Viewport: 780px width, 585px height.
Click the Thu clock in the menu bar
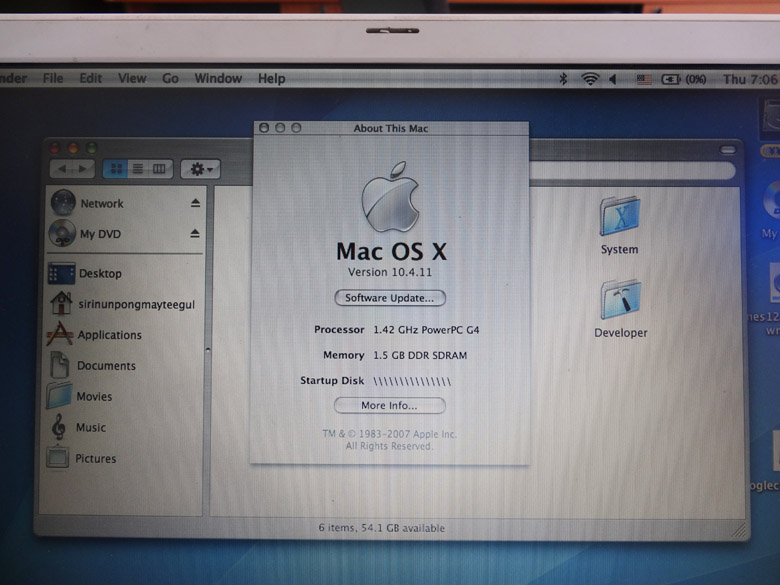click(x=751, y=80)
